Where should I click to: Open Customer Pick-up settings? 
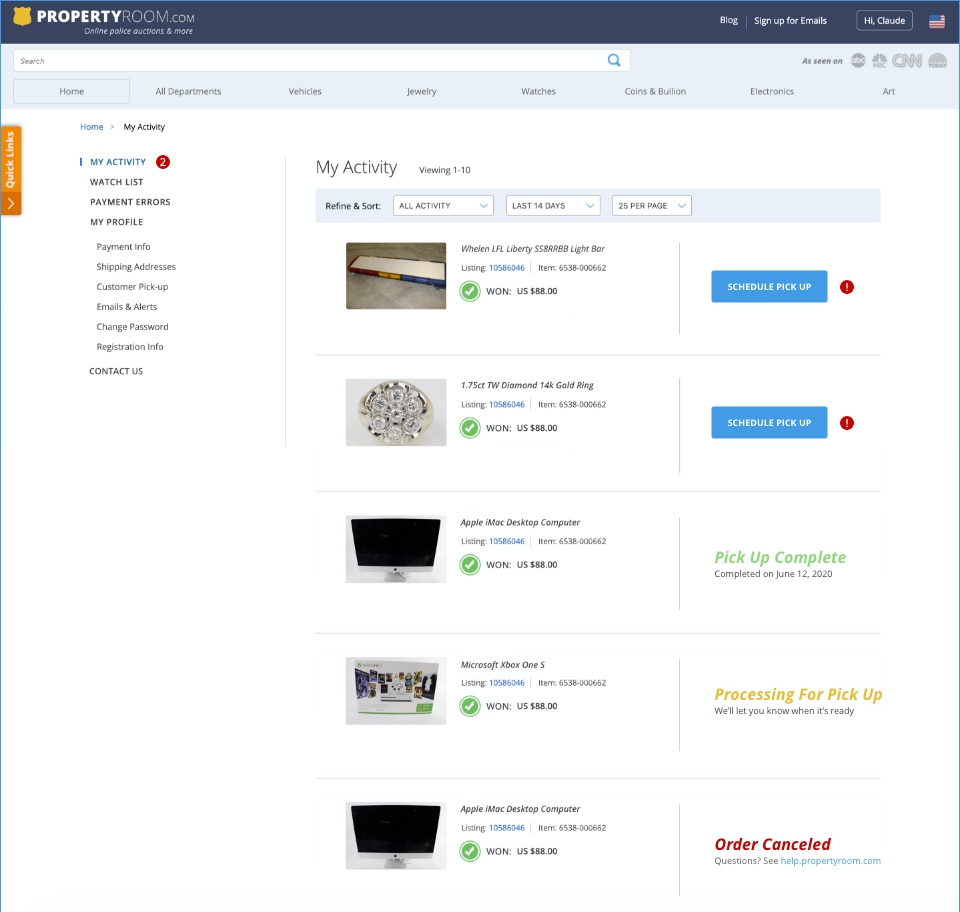pos(132,286)
